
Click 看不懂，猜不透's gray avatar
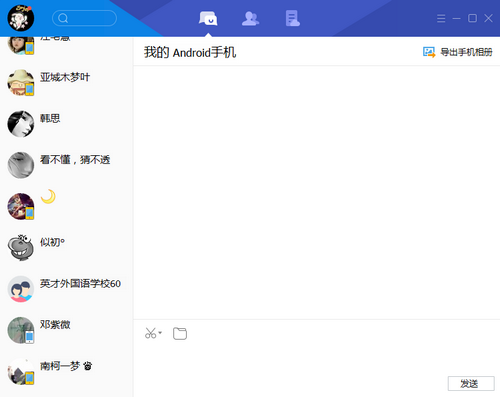[21, 165]
